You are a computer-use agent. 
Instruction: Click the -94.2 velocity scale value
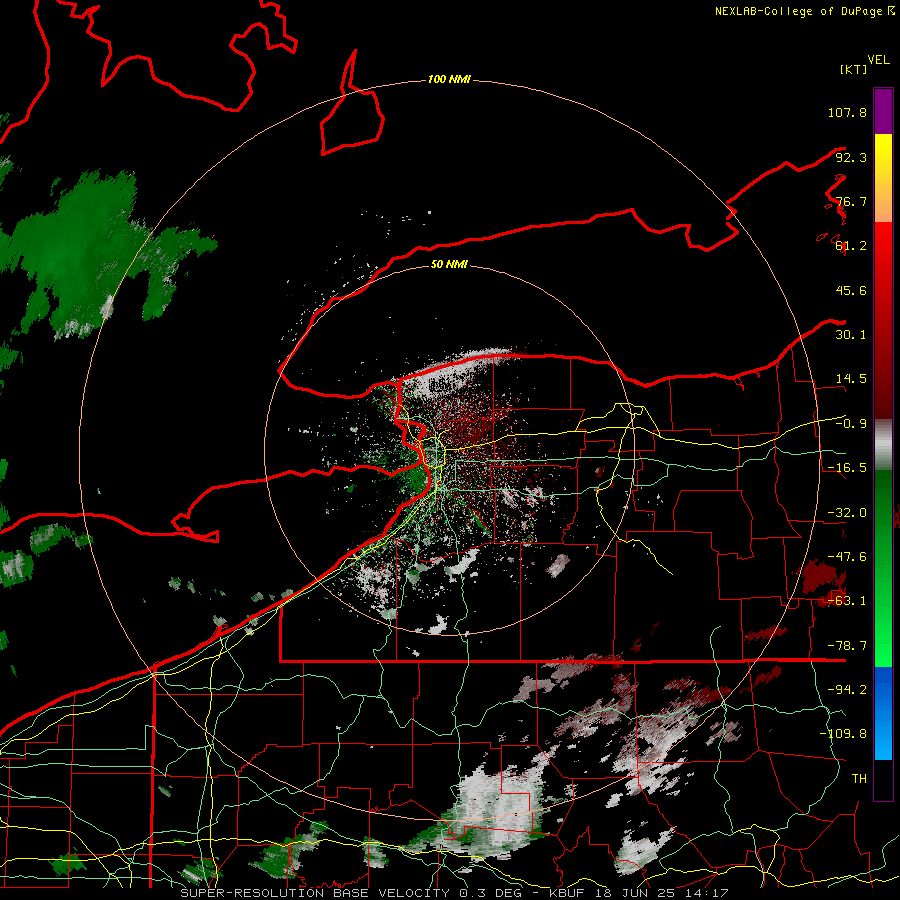tap(847, 689)
